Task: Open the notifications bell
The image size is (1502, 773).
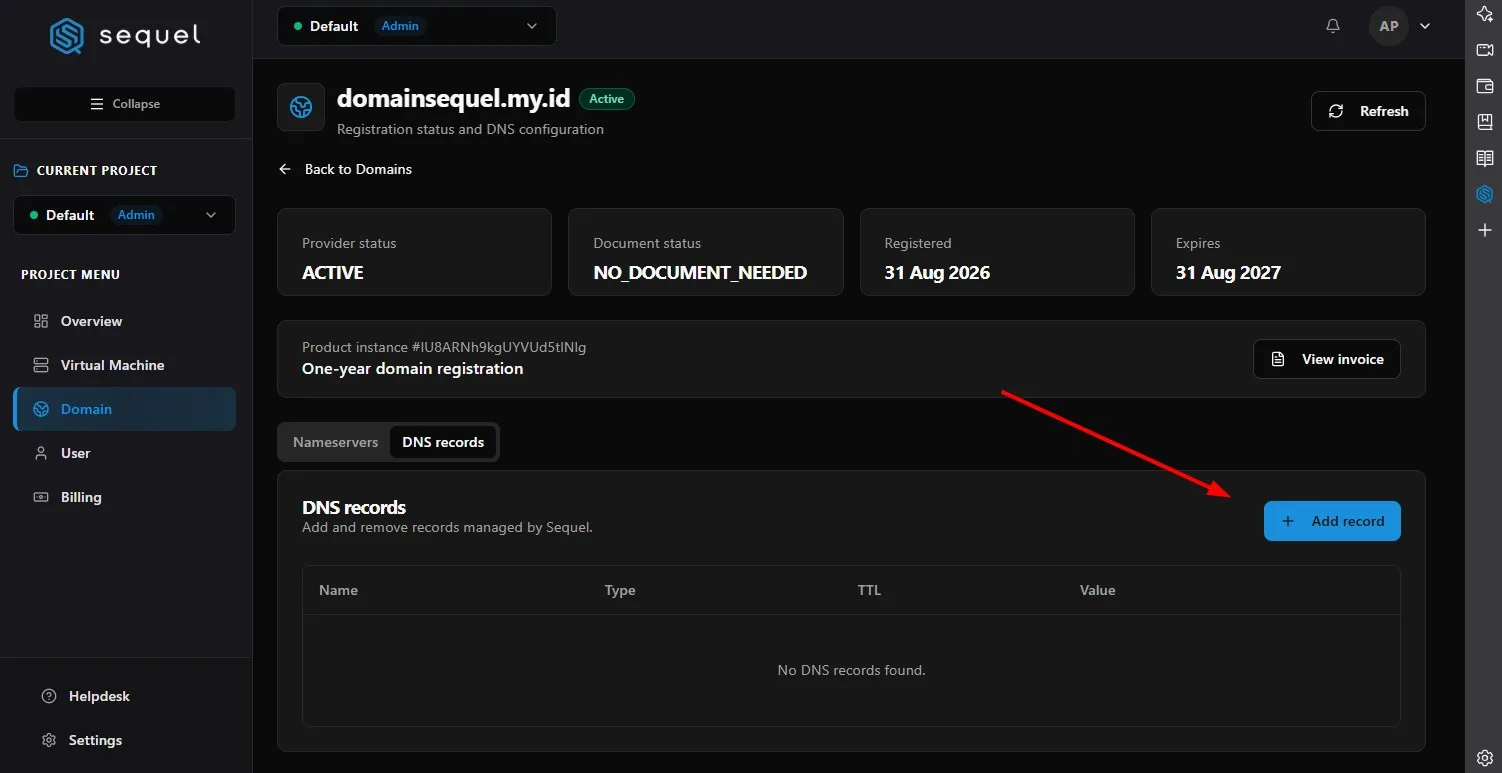Action: point(1332,26)
